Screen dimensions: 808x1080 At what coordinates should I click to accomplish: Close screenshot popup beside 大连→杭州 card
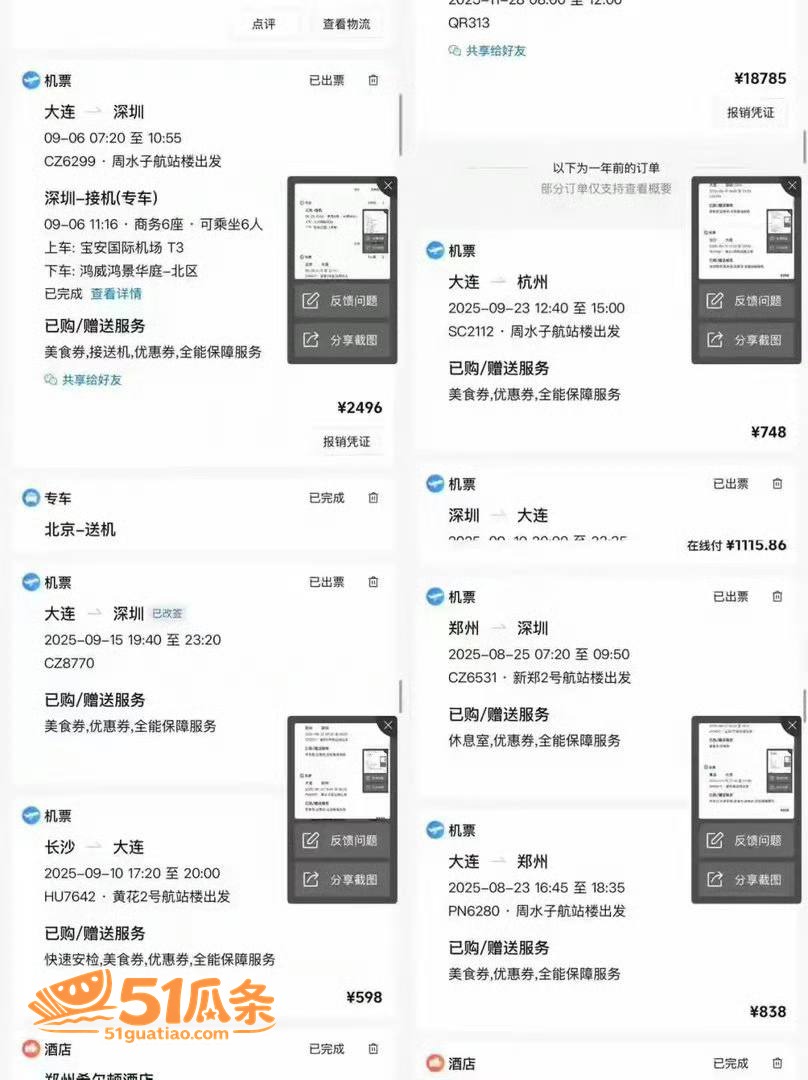(x=792, y=185)
